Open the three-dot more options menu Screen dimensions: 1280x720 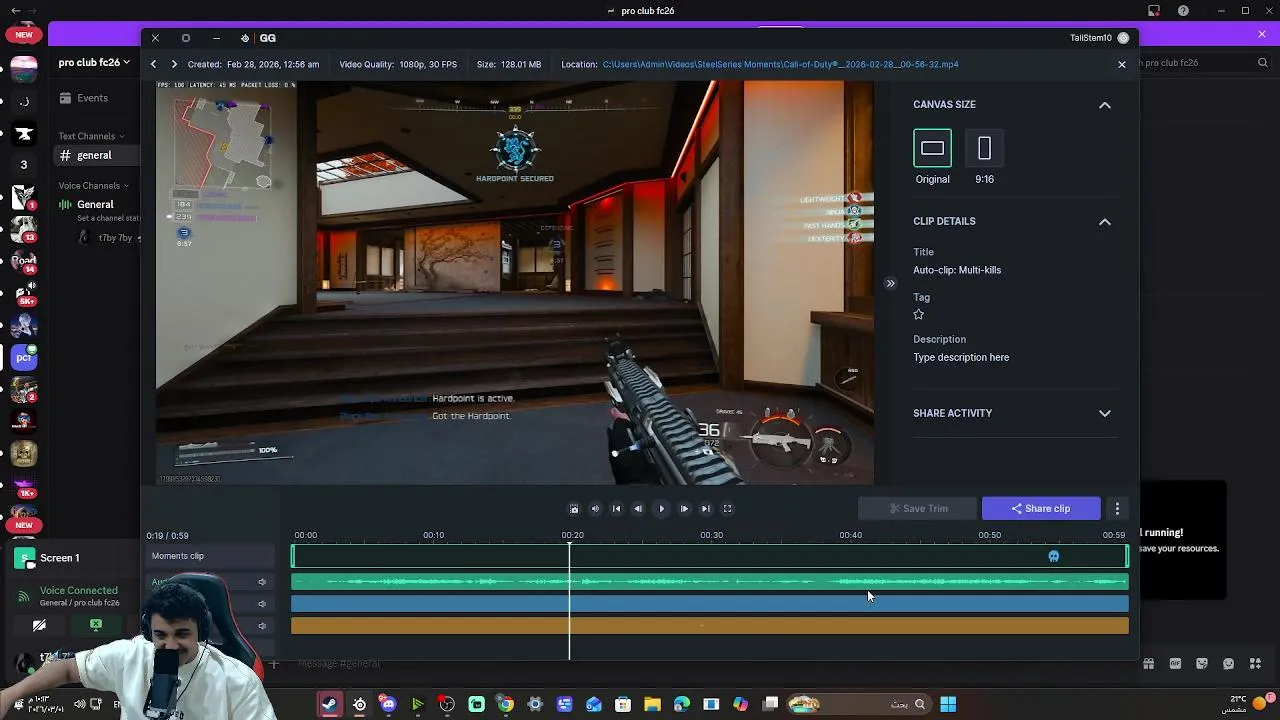coord(1118,509)
